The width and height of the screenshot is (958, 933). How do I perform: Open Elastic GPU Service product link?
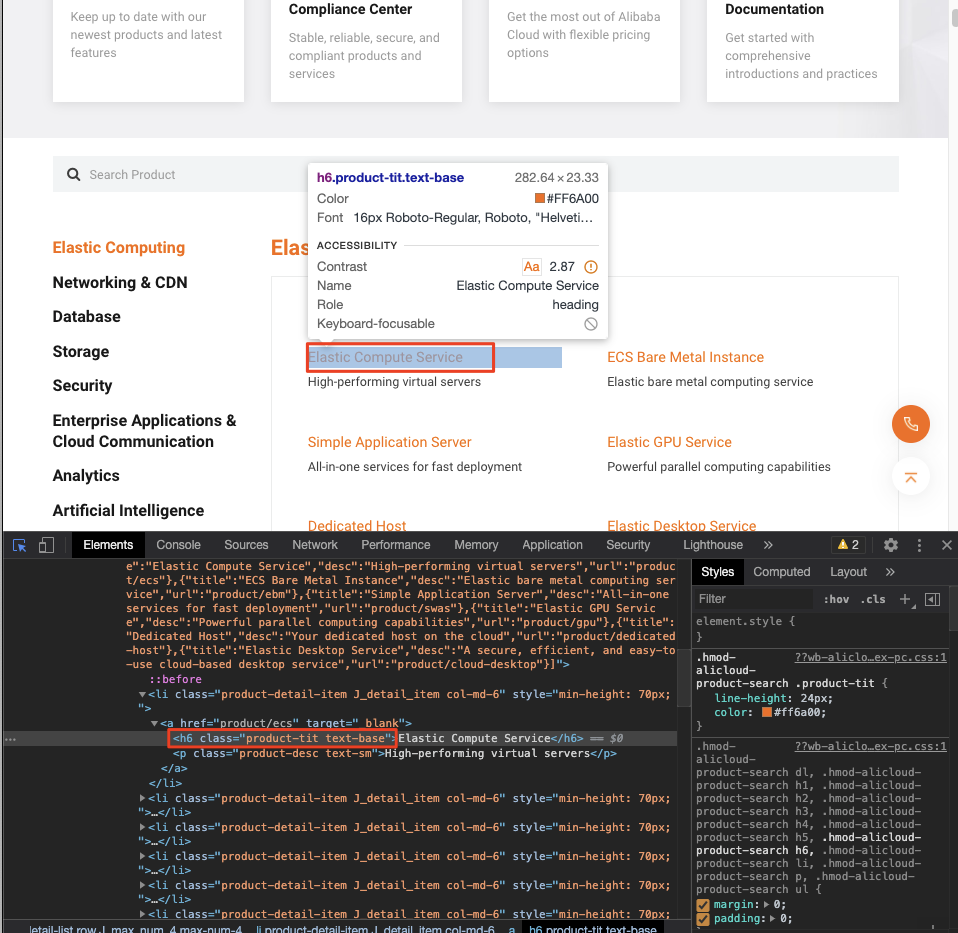click(669, 442)
